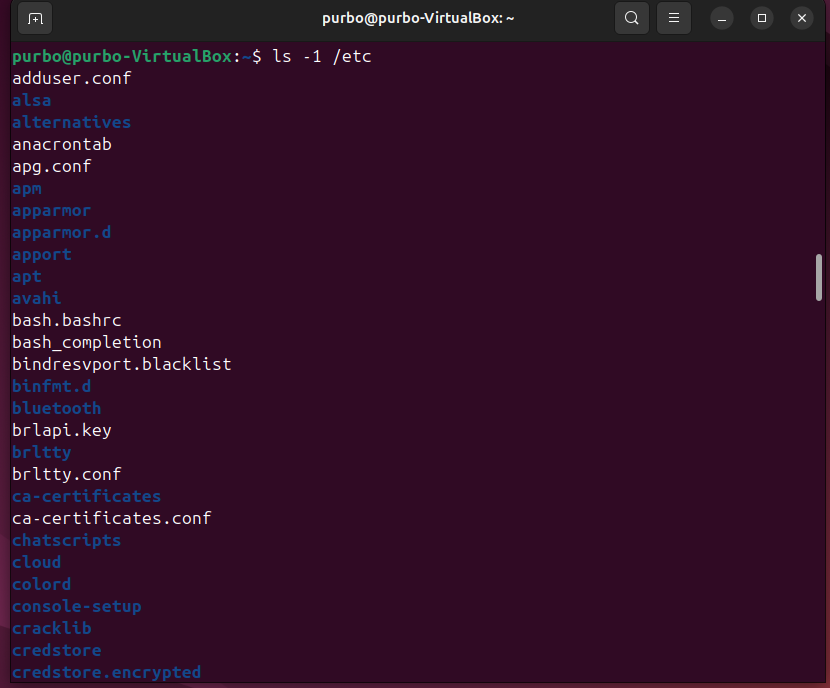The height and width of the screenshot is (688, 830).
Task: Click the anacrontab entry
Action: click(x=62, y=144)
